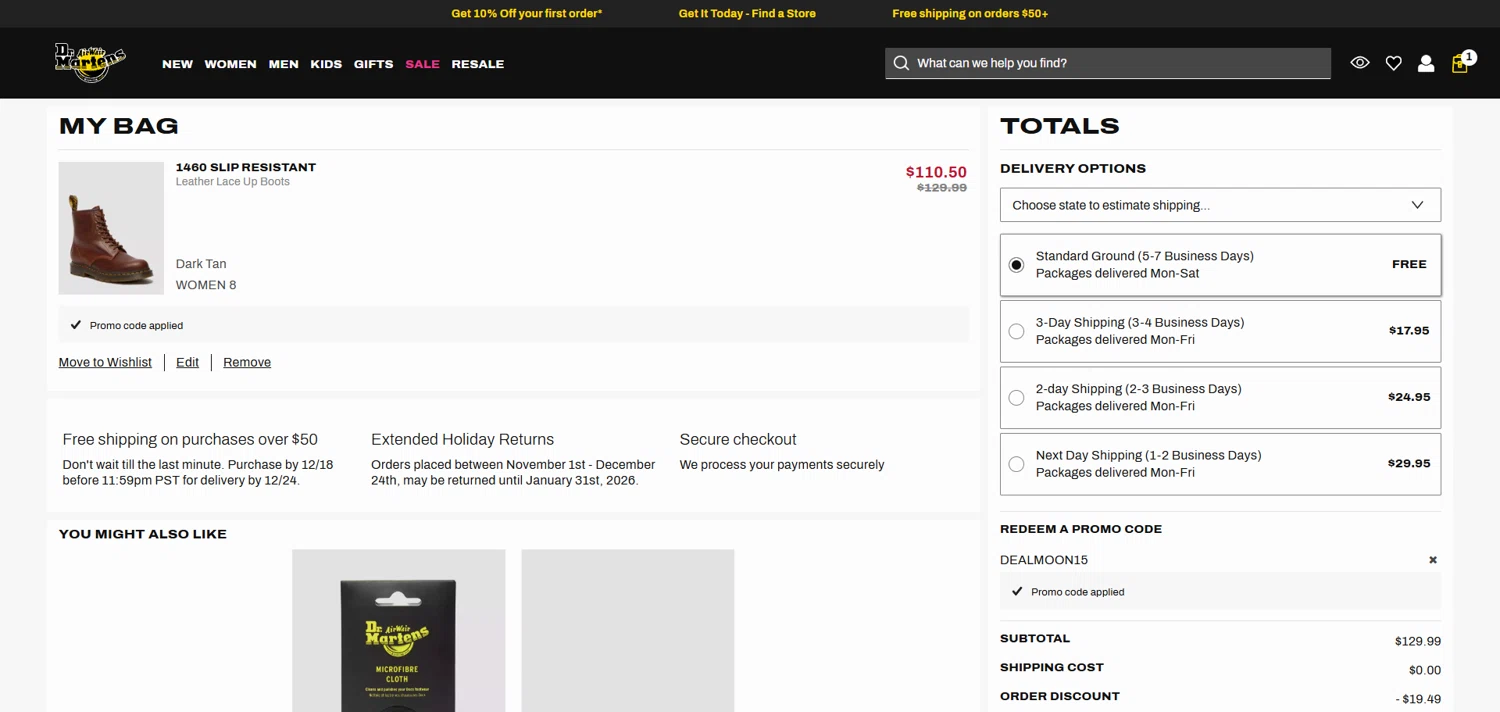1500x712 pixels.
Task: Click the $129.99 subtotal value
Action: pos(1417,642)
